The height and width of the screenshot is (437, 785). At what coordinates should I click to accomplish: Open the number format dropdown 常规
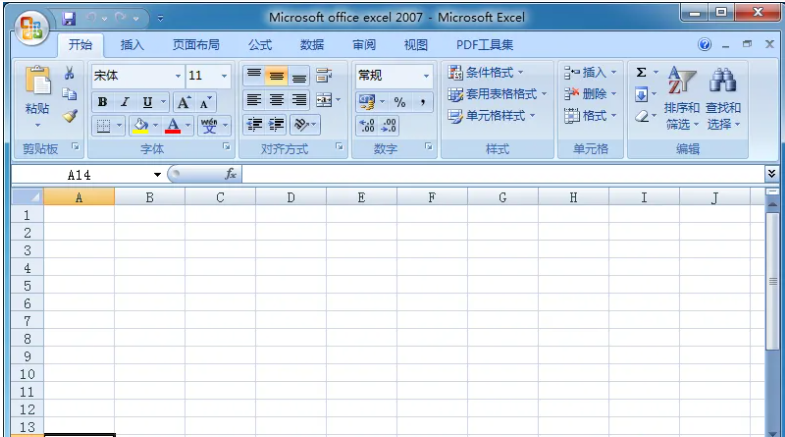coord(425,76)
